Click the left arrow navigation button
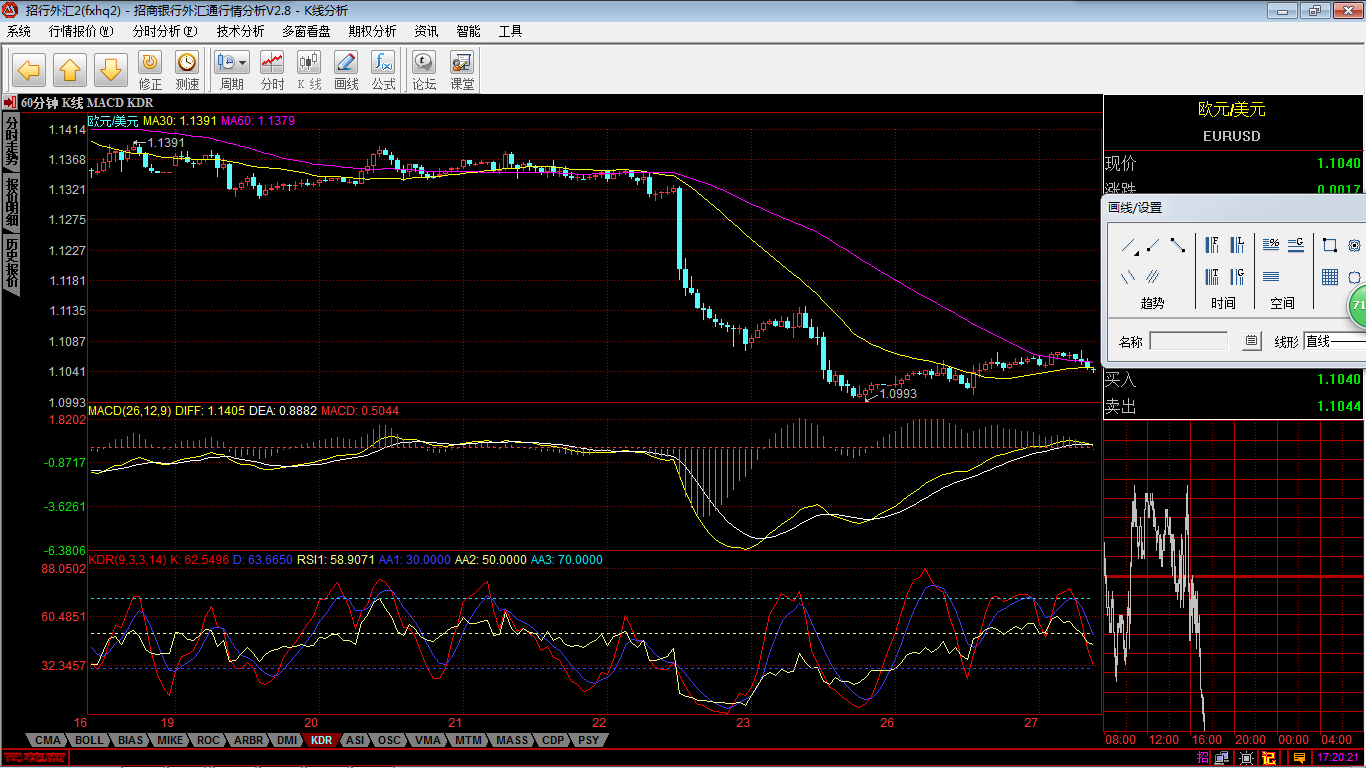Viewport: 1366px width, 768px height. (29, 70)
